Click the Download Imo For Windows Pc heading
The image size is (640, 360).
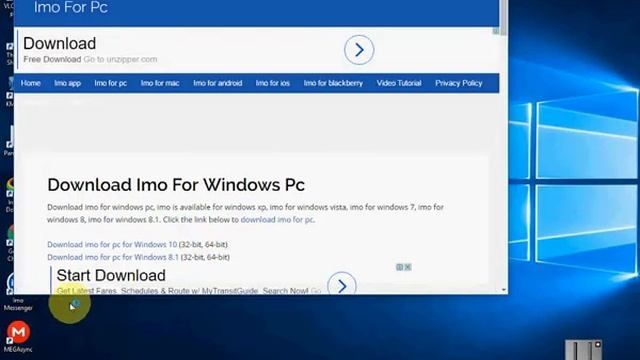(x=176, y=185)
